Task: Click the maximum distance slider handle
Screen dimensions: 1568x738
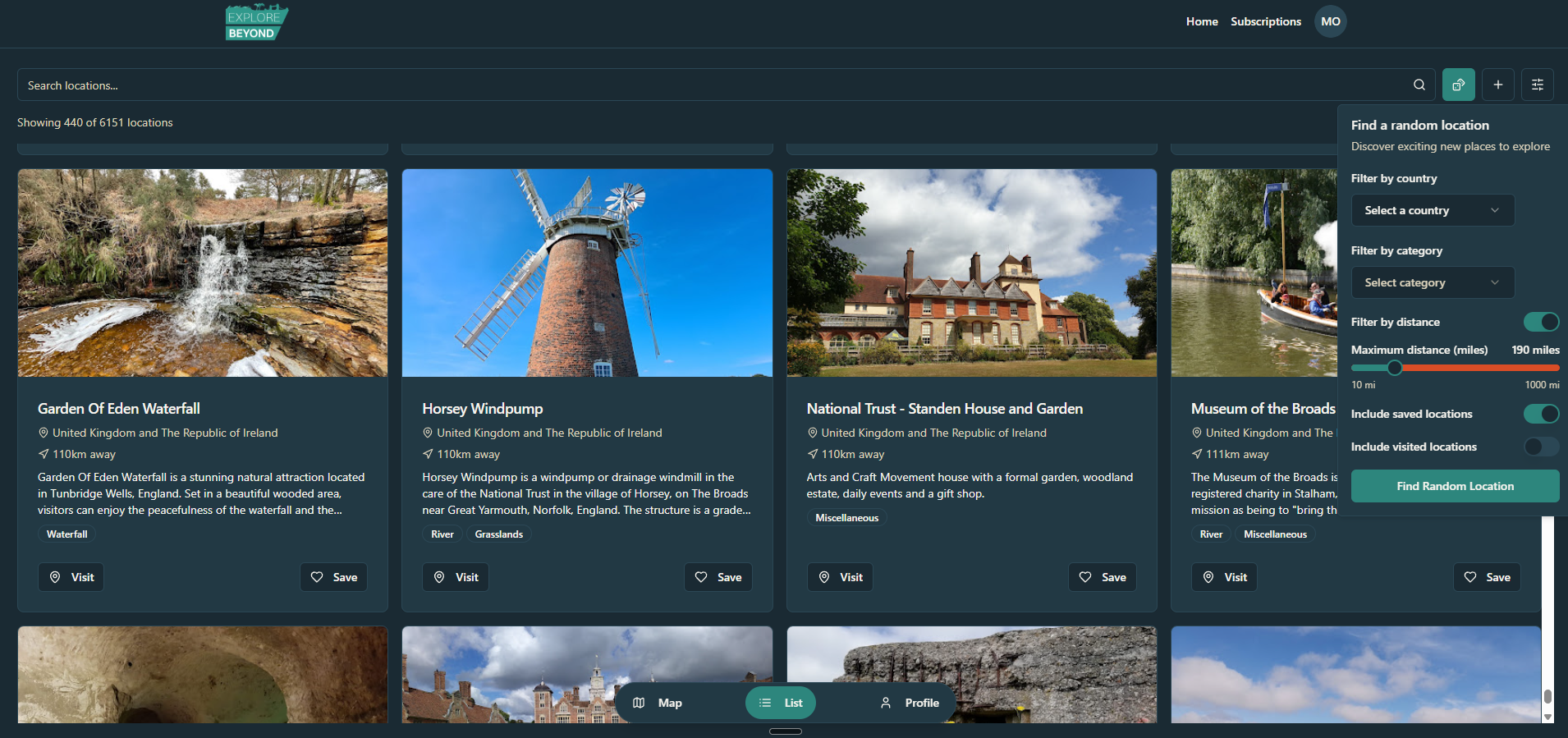Action: click(x=1394, y=368)
